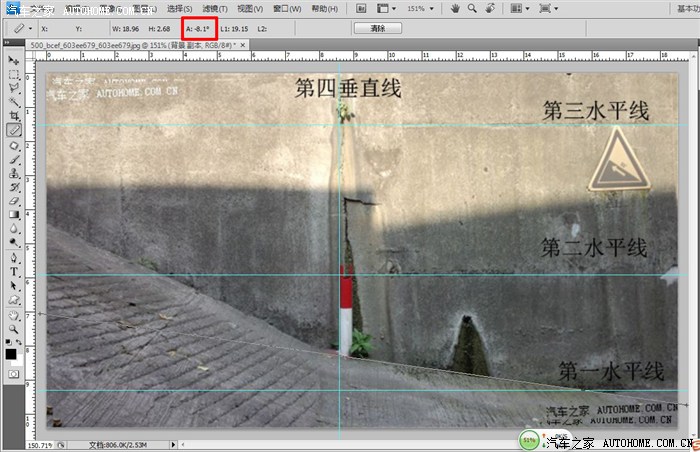Click Zoom tool in application bar
Image resolution: width=700 pixels, height=452 pixels.
(472, 8)
